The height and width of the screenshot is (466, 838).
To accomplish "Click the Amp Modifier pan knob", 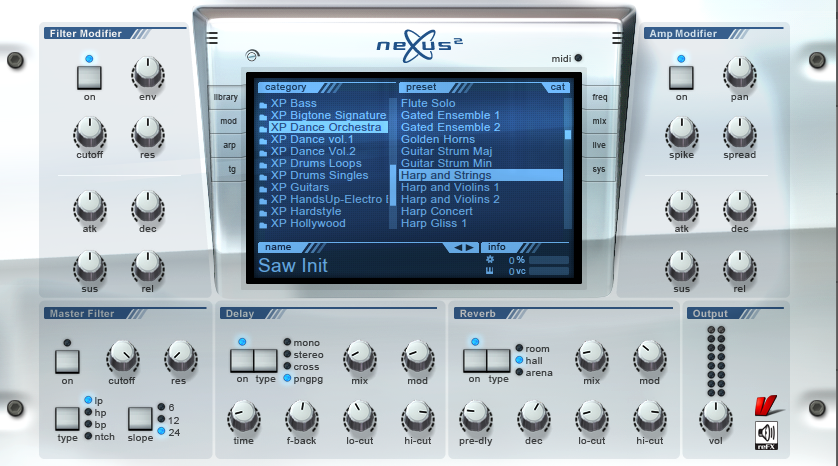I will tap(740, 74).
